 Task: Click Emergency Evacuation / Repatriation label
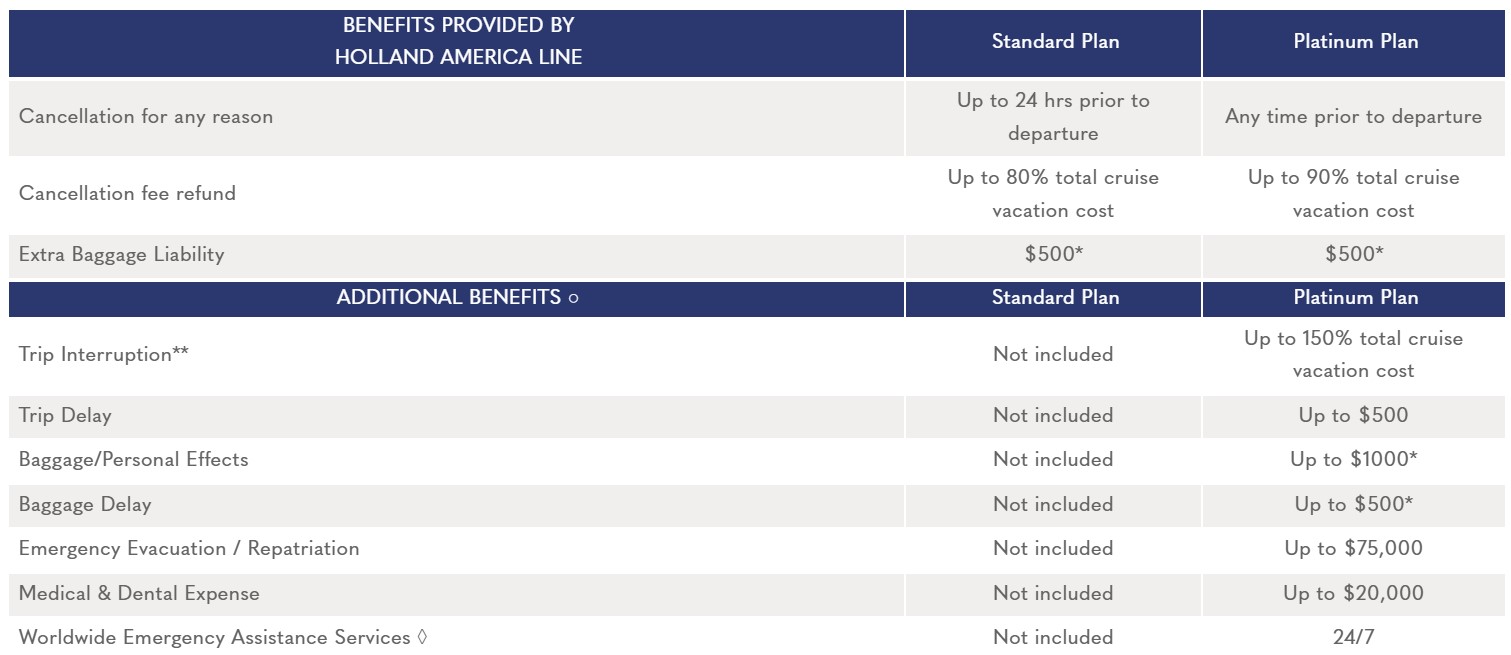click(189, 549)
